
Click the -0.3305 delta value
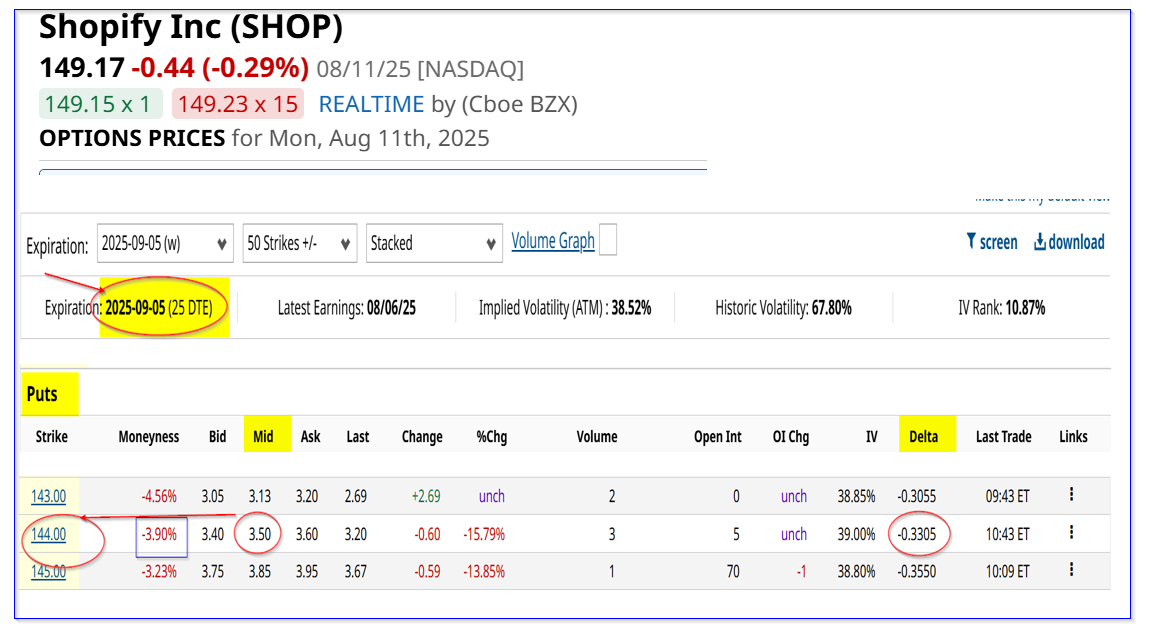coord(917,535)
